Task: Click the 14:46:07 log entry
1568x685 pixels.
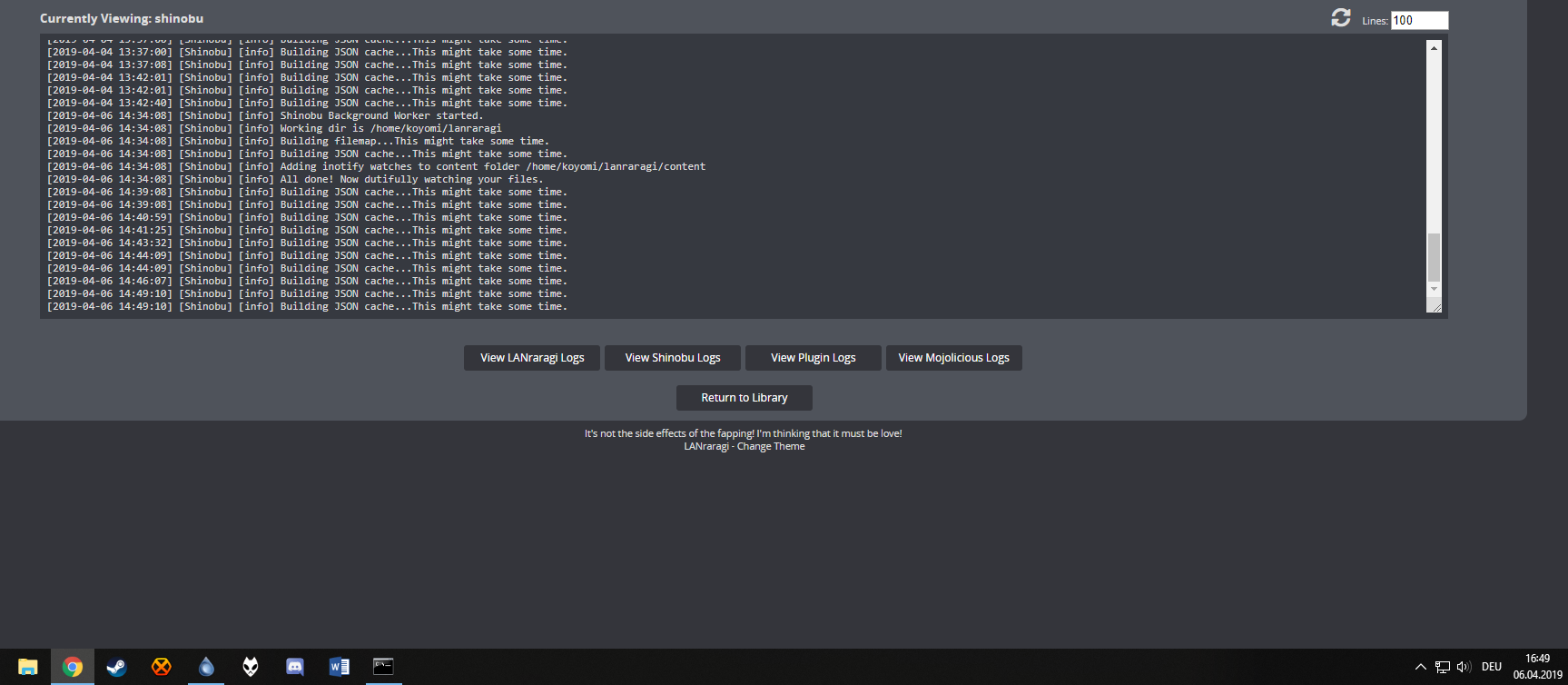Action: tap(307, 281)
